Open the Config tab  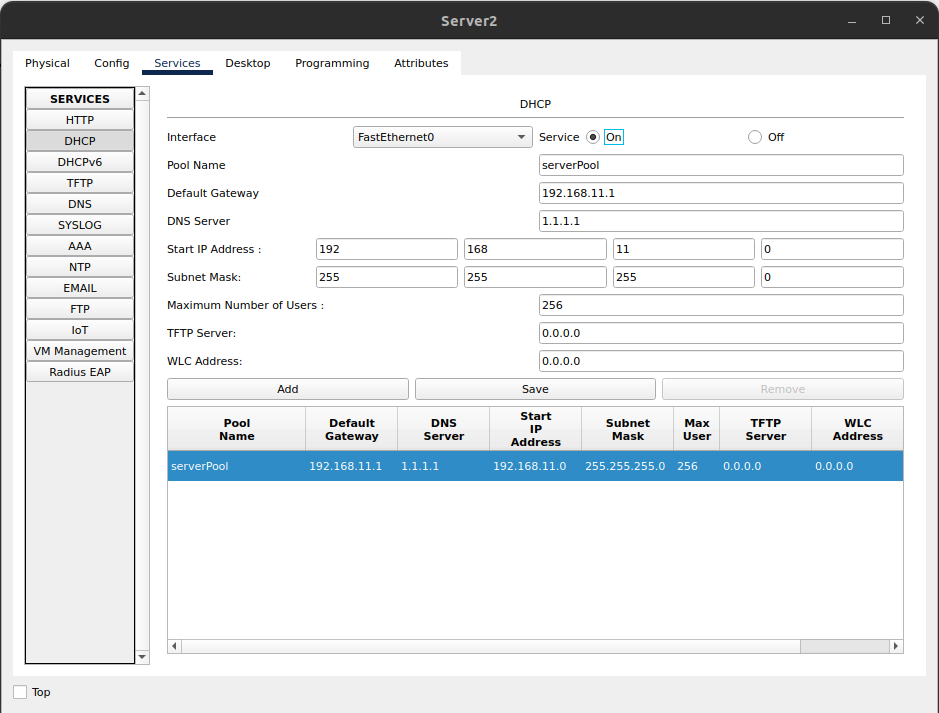coord(111,63)
